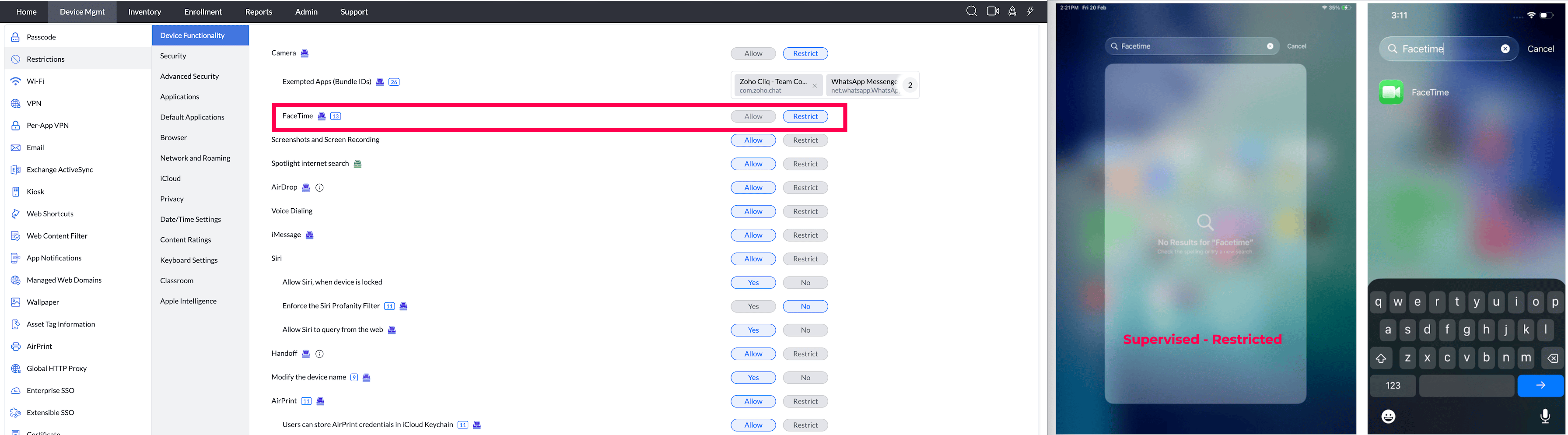
Task: Tap Cancel on the iPhone search
Action: click(1540, 49)
